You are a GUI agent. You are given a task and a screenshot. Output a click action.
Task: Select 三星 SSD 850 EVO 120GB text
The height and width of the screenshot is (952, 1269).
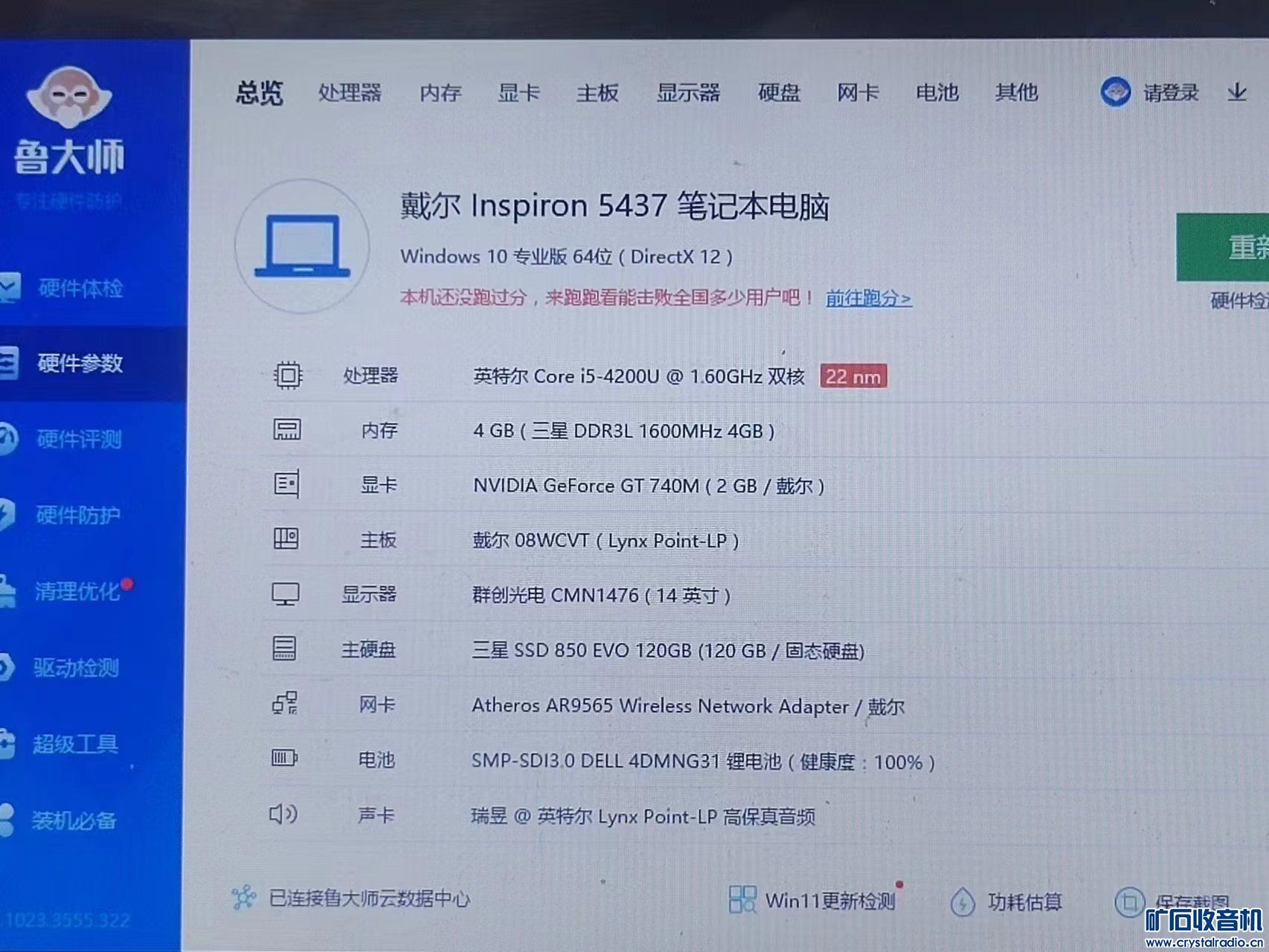point(668,651)
